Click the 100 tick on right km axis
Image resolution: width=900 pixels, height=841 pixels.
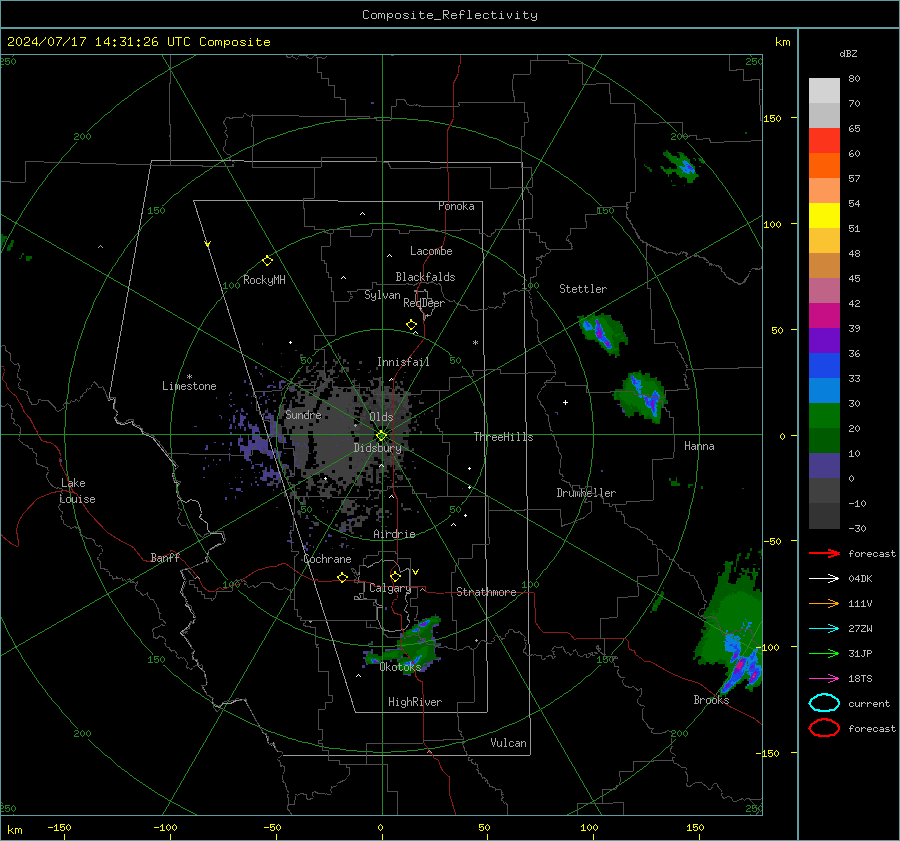(772, 224)
